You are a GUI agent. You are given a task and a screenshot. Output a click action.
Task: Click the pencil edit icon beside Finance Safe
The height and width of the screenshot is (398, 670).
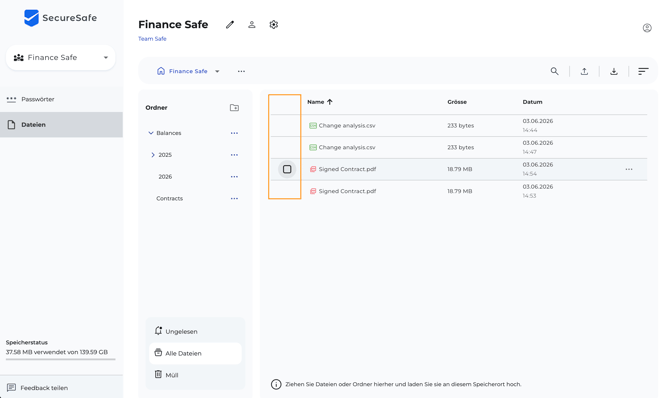[x=230, y=25]
